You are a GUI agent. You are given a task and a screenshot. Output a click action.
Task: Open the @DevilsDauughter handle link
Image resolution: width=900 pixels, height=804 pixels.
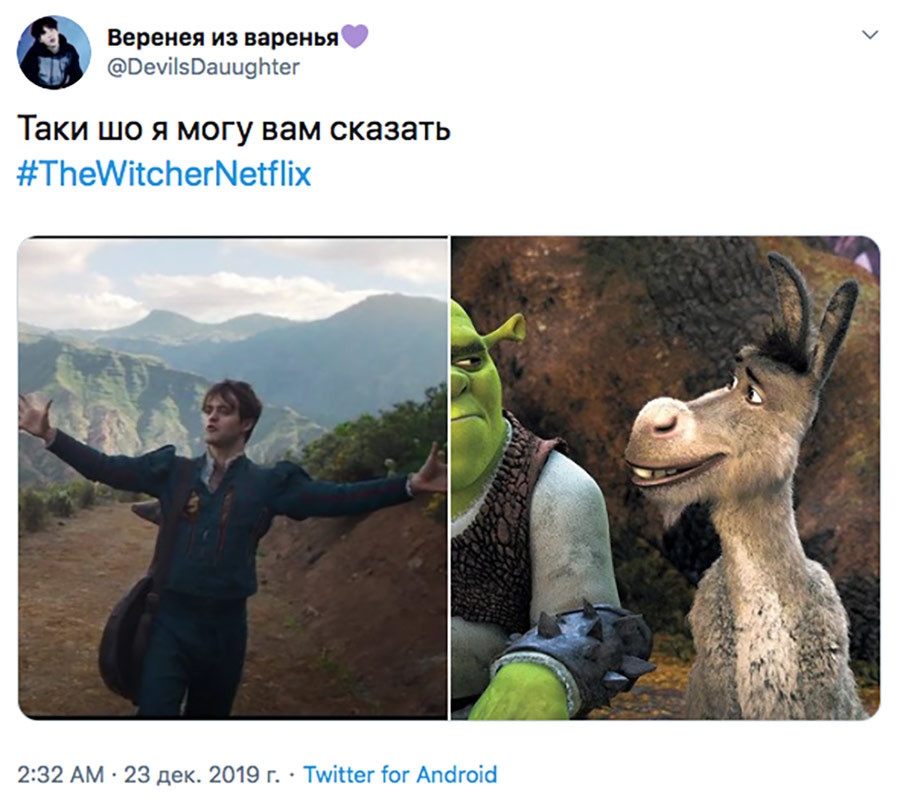(x=203, y=67)
